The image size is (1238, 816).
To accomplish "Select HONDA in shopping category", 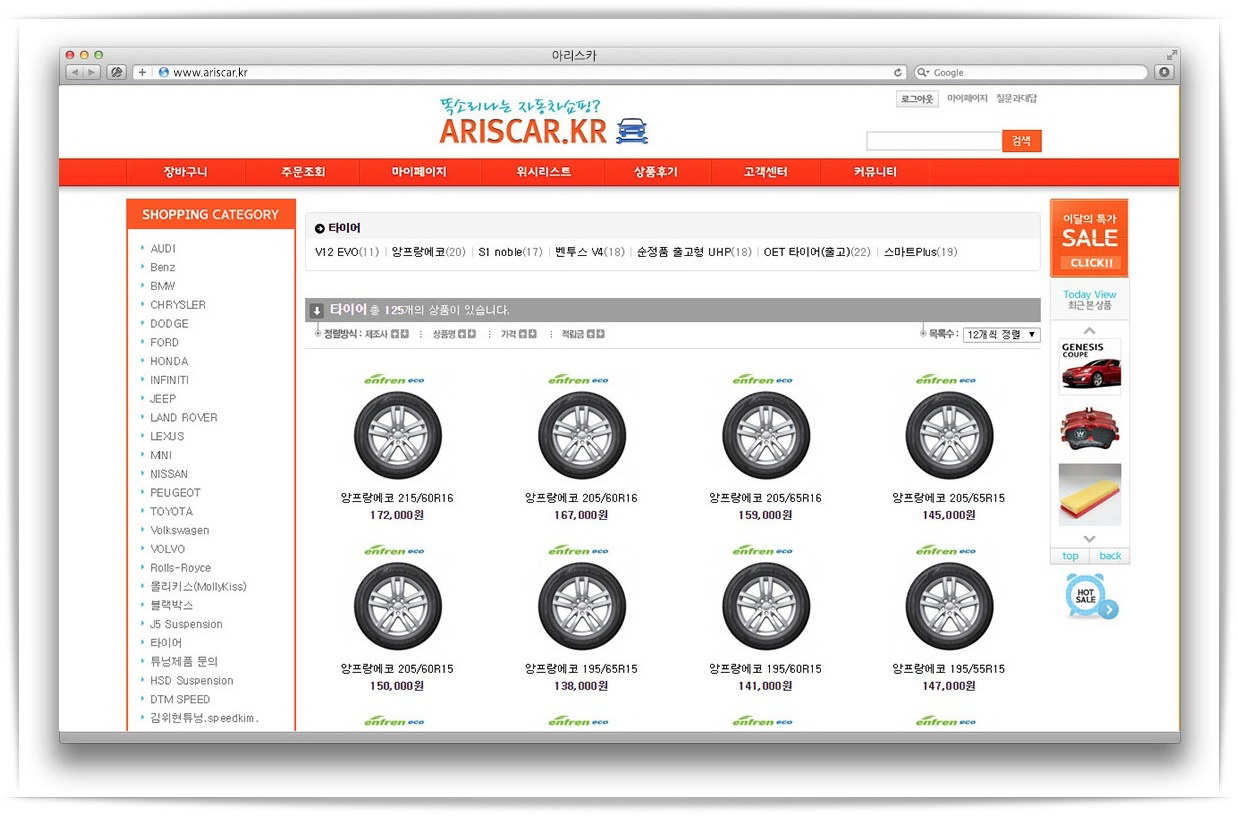I will point(169,361).
